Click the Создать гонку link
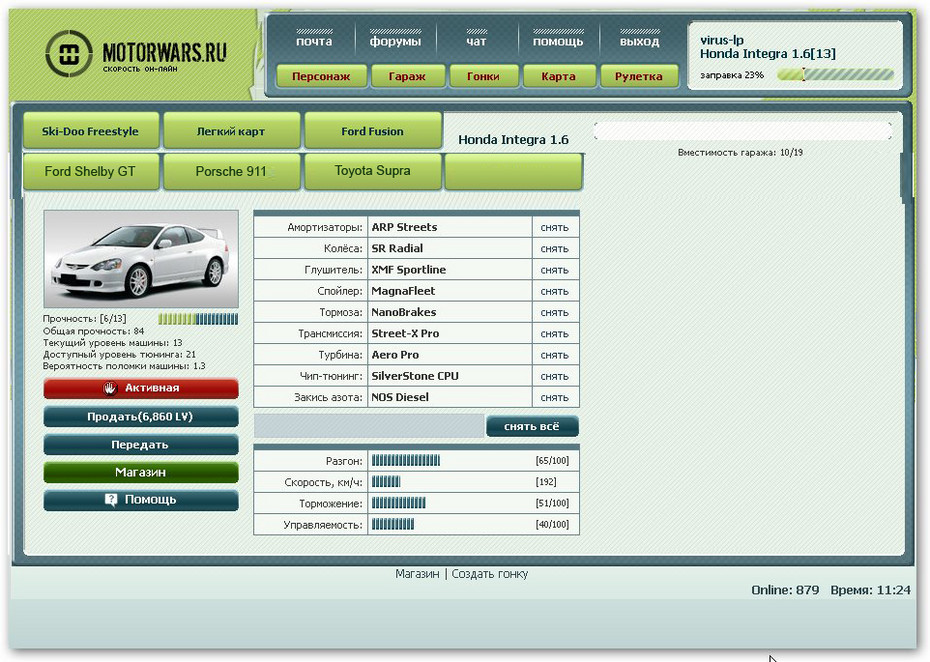 [x=490, y=574]
